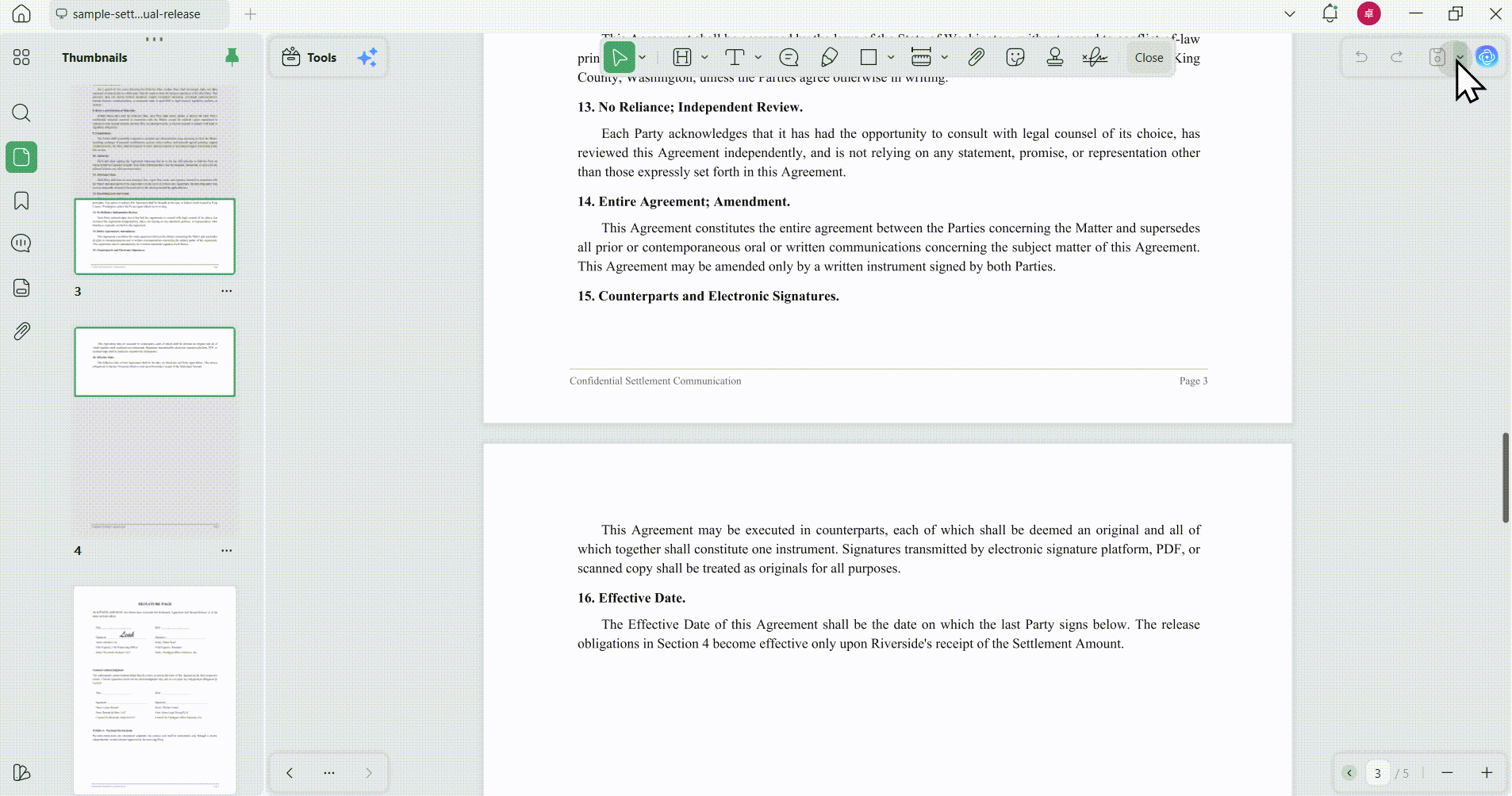This screenshot has height=796, width=1512.
Task: Select the highlight text tool
Action: click(682, 57)
